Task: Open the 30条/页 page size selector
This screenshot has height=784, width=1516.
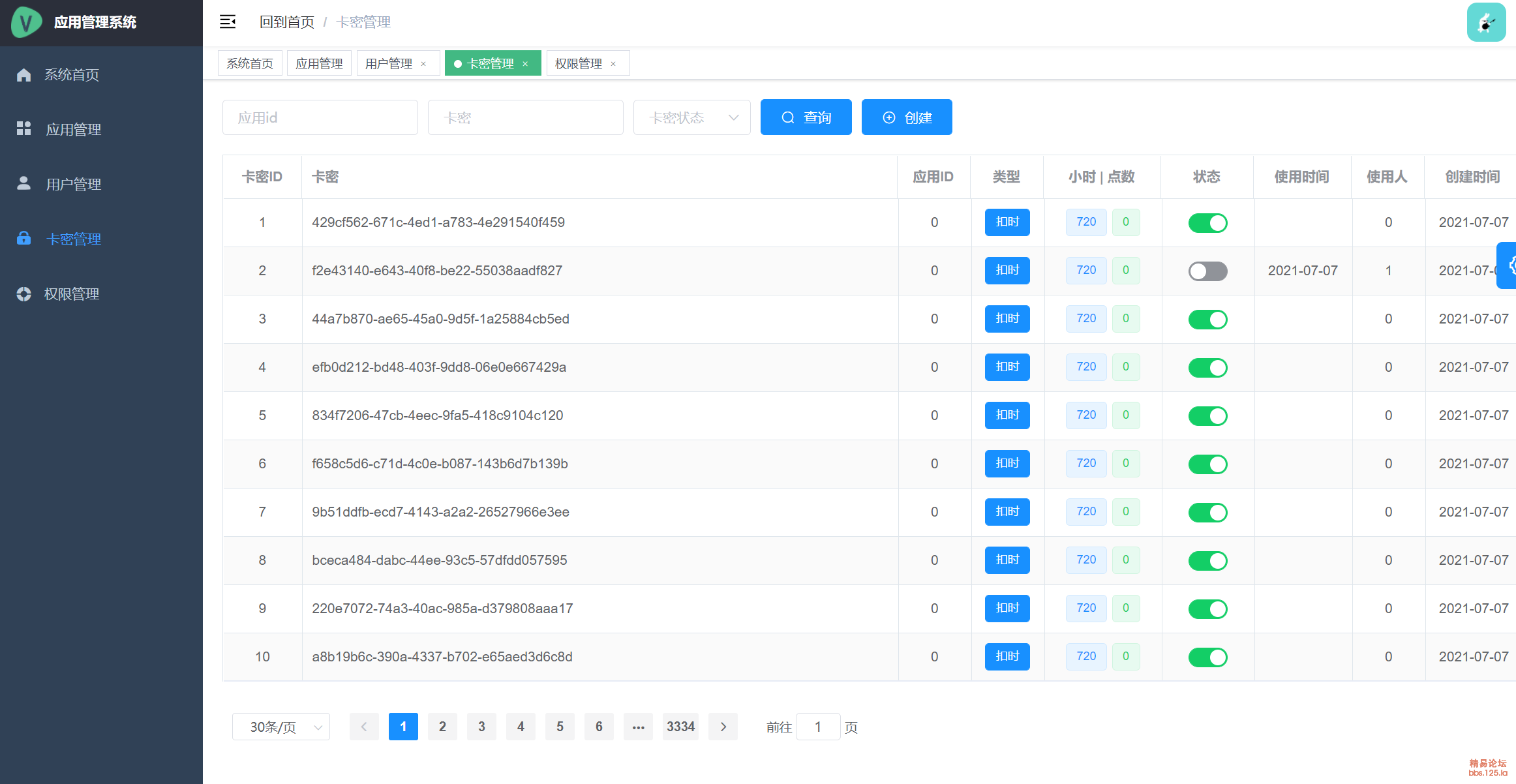Action: click(281, 727)
